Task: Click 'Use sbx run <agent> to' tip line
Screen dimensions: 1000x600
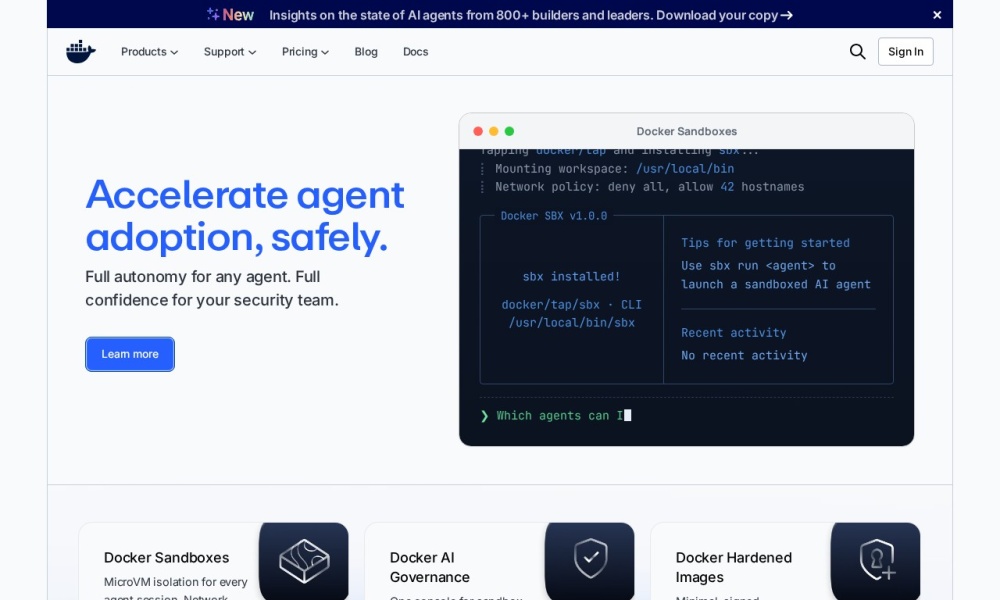Action: click(758, 266)
